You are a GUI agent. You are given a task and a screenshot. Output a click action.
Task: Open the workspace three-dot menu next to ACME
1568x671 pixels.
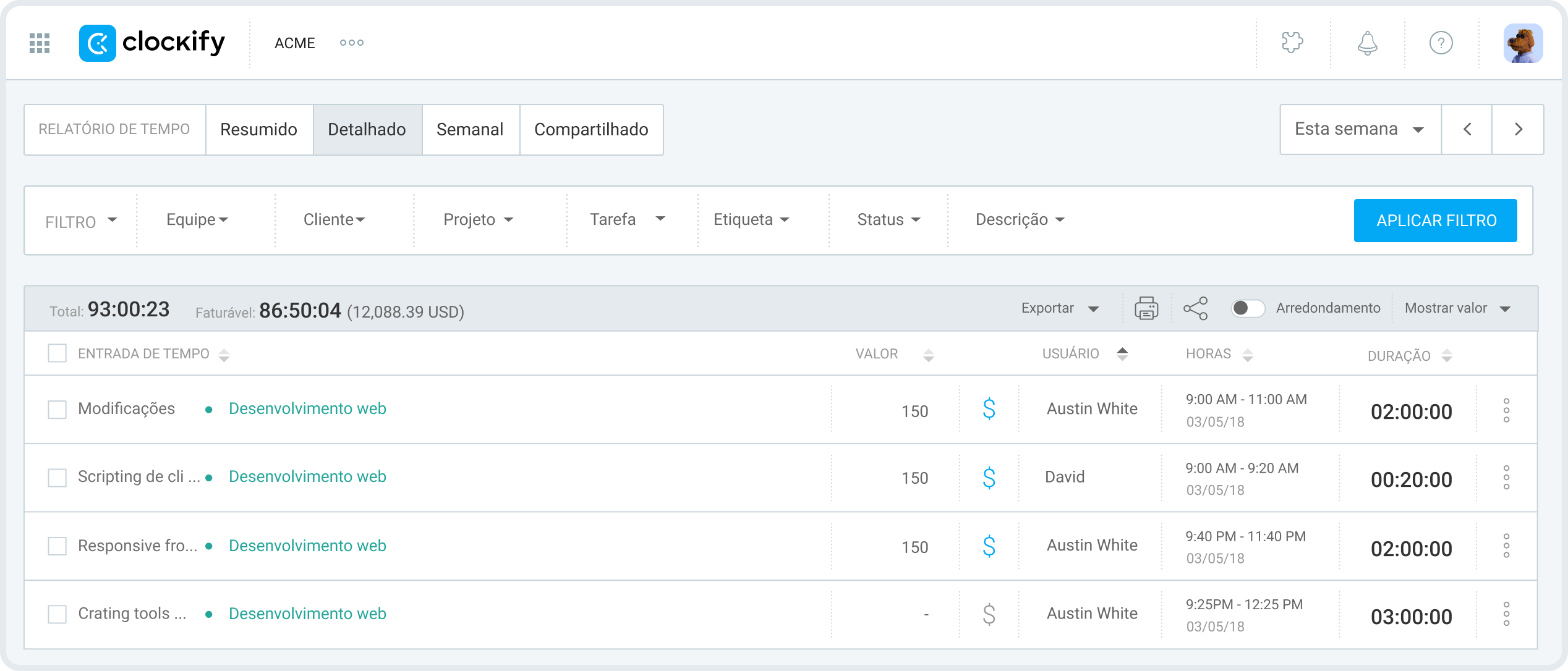coord(352,43)
